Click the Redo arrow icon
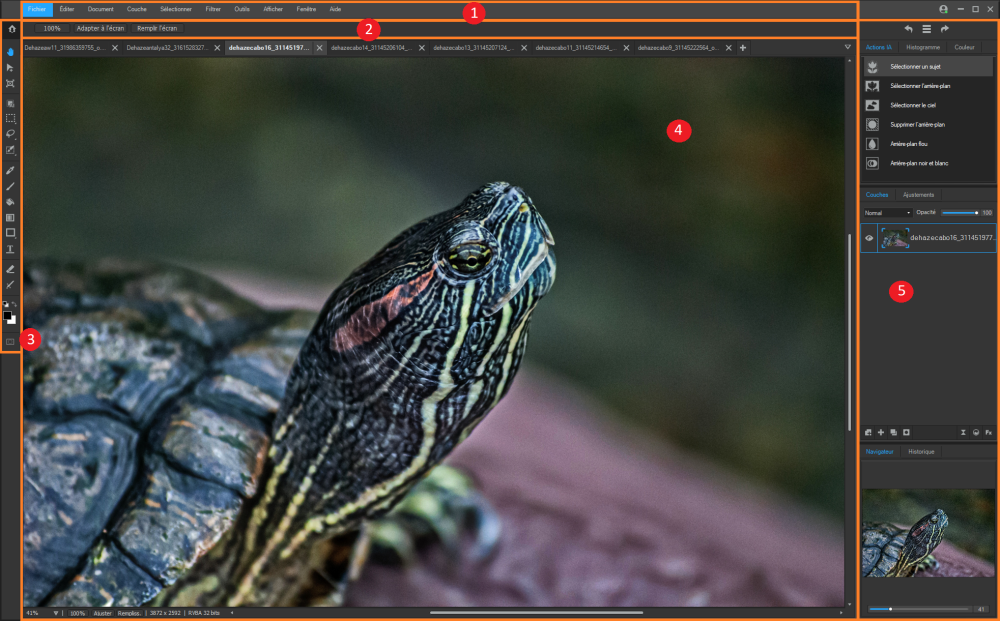1000x621 pixels. pyautogui.click(x=945, y=29)
